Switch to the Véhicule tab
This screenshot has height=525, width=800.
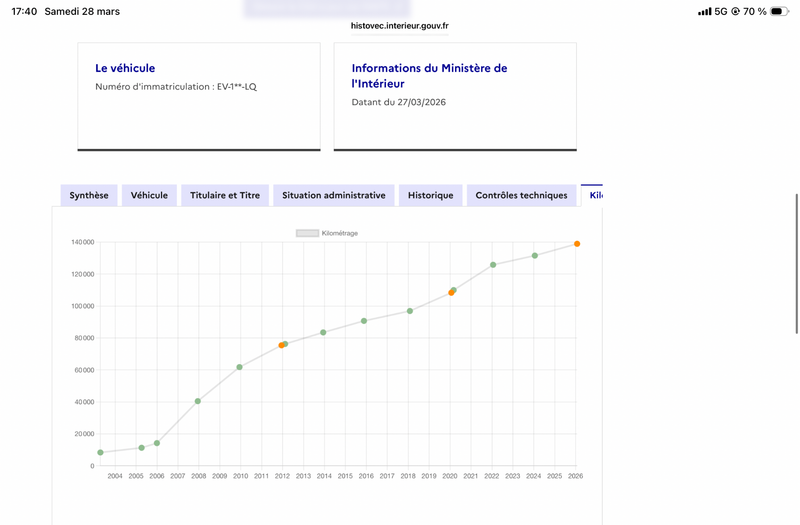click(x=150, y=196)
